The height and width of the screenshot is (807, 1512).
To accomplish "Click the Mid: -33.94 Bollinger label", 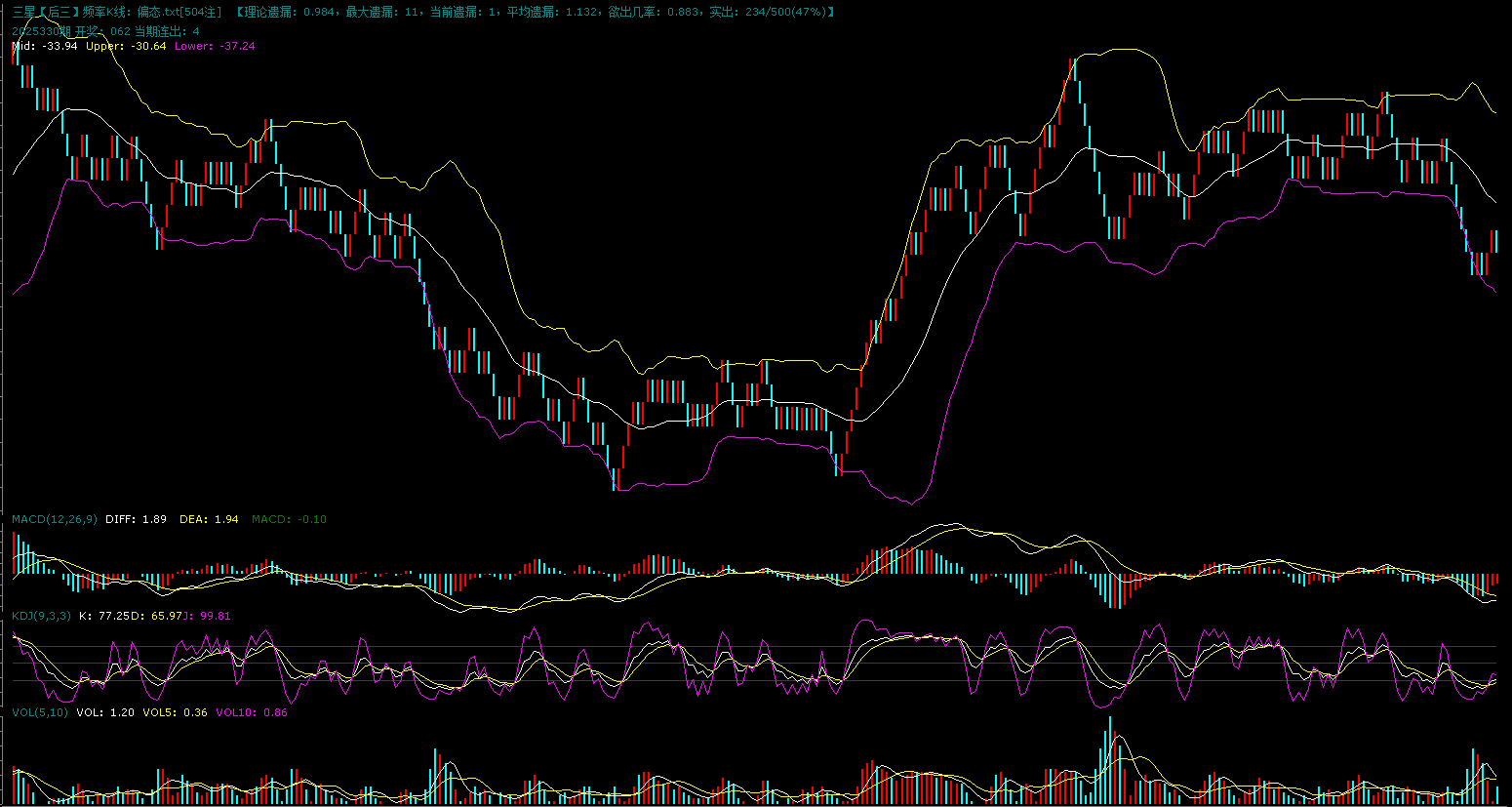I will pyautogui.click(x=45, y=46).
